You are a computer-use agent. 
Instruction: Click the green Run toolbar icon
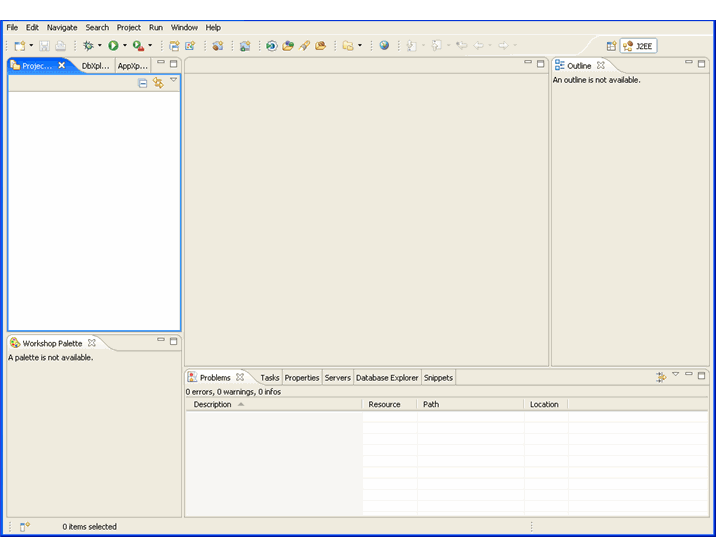(113, 46)
